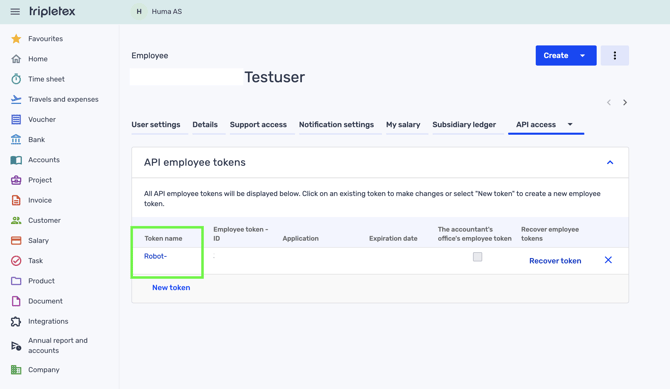The image size is (670, 389).
Task: Open Salary card icon
Action: coord(16,241)
